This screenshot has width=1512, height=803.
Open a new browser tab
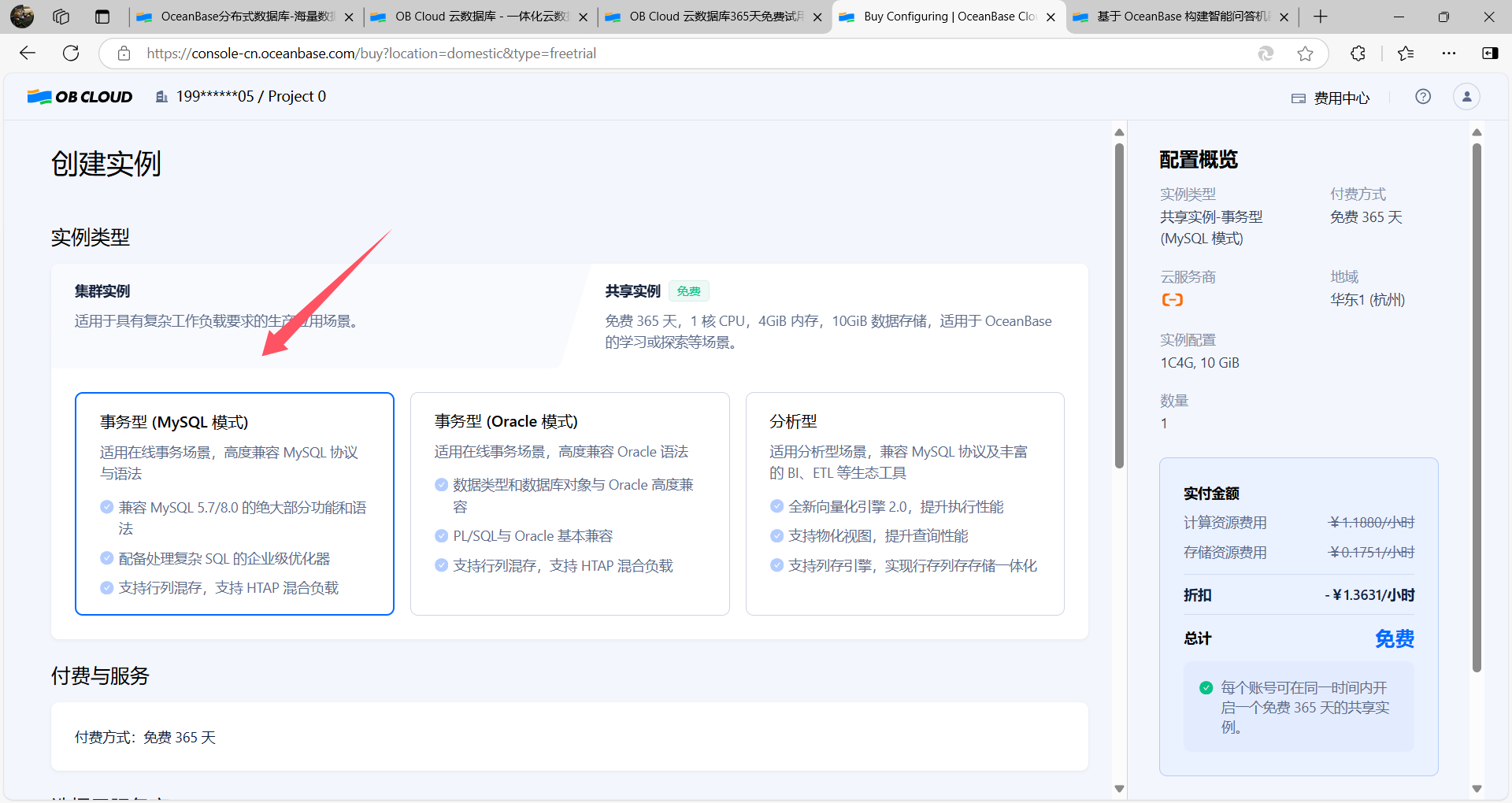click(x=1321, y=17)
